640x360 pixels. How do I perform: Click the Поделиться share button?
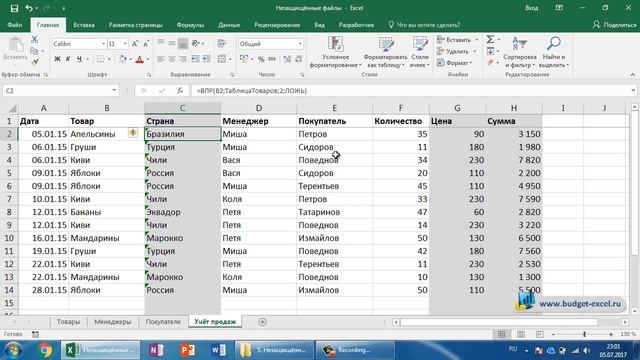click(x=615, y=25)
